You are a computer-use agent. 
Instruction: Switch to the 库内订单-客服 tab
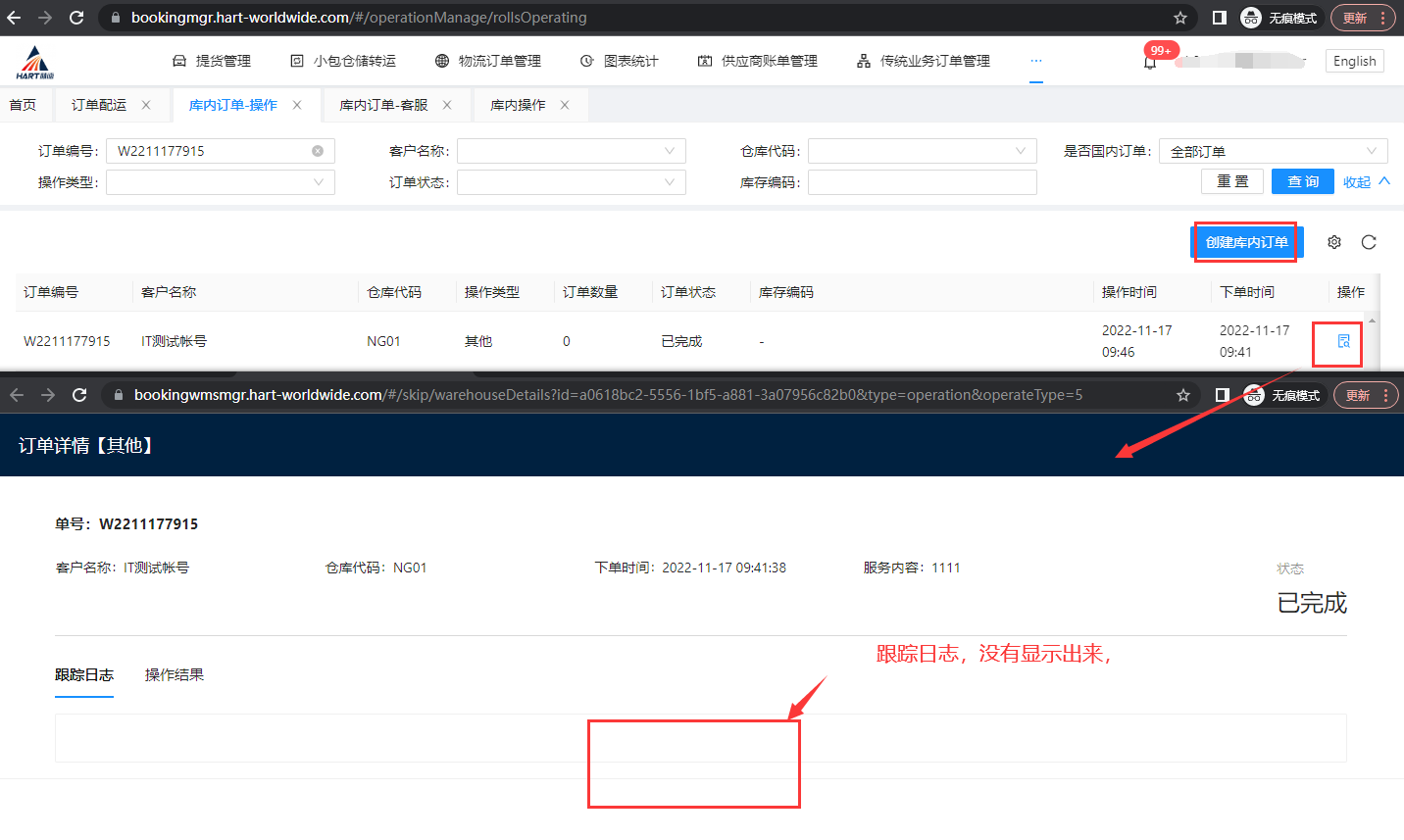point(383,105)
